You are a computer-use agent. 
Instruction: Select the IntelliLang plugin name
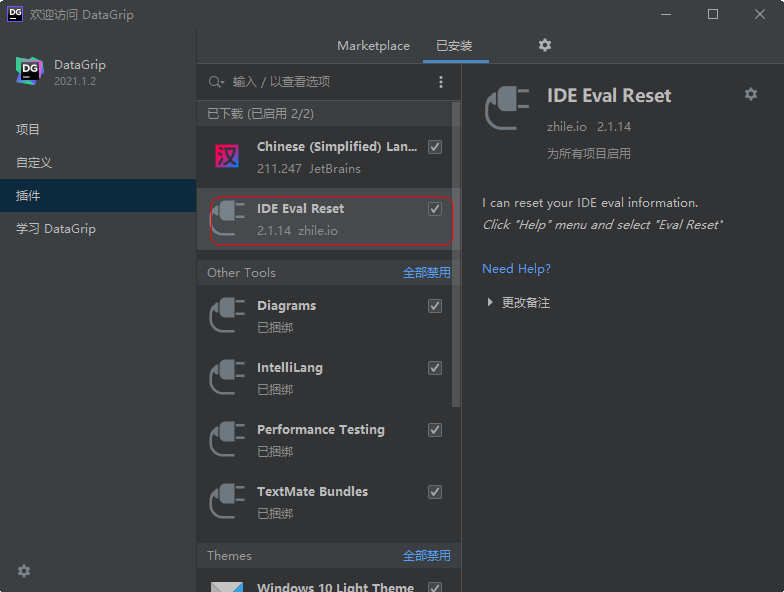[x=290, y=368]
